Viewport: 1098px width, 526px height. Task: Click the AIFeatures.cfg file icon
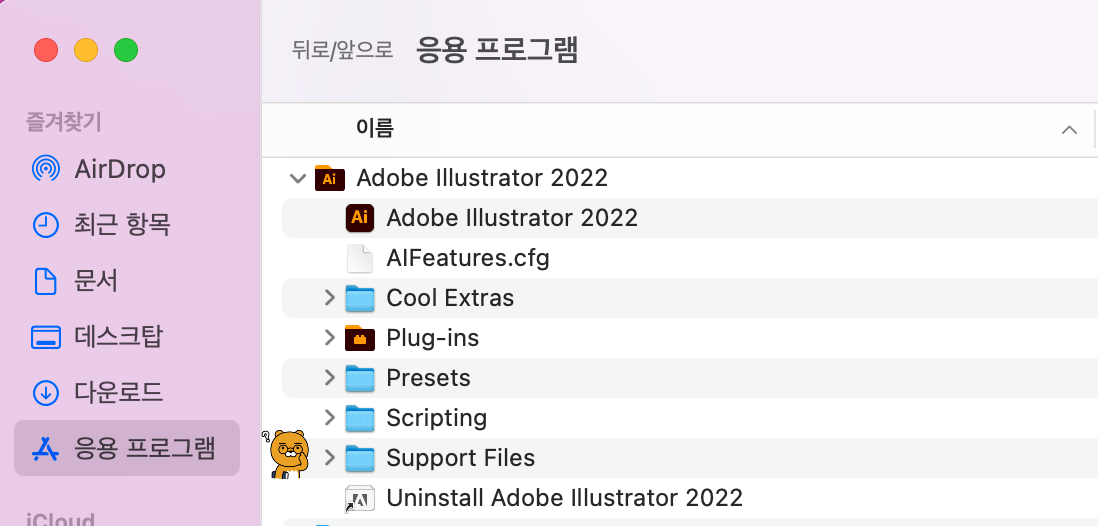click(360, 258)
